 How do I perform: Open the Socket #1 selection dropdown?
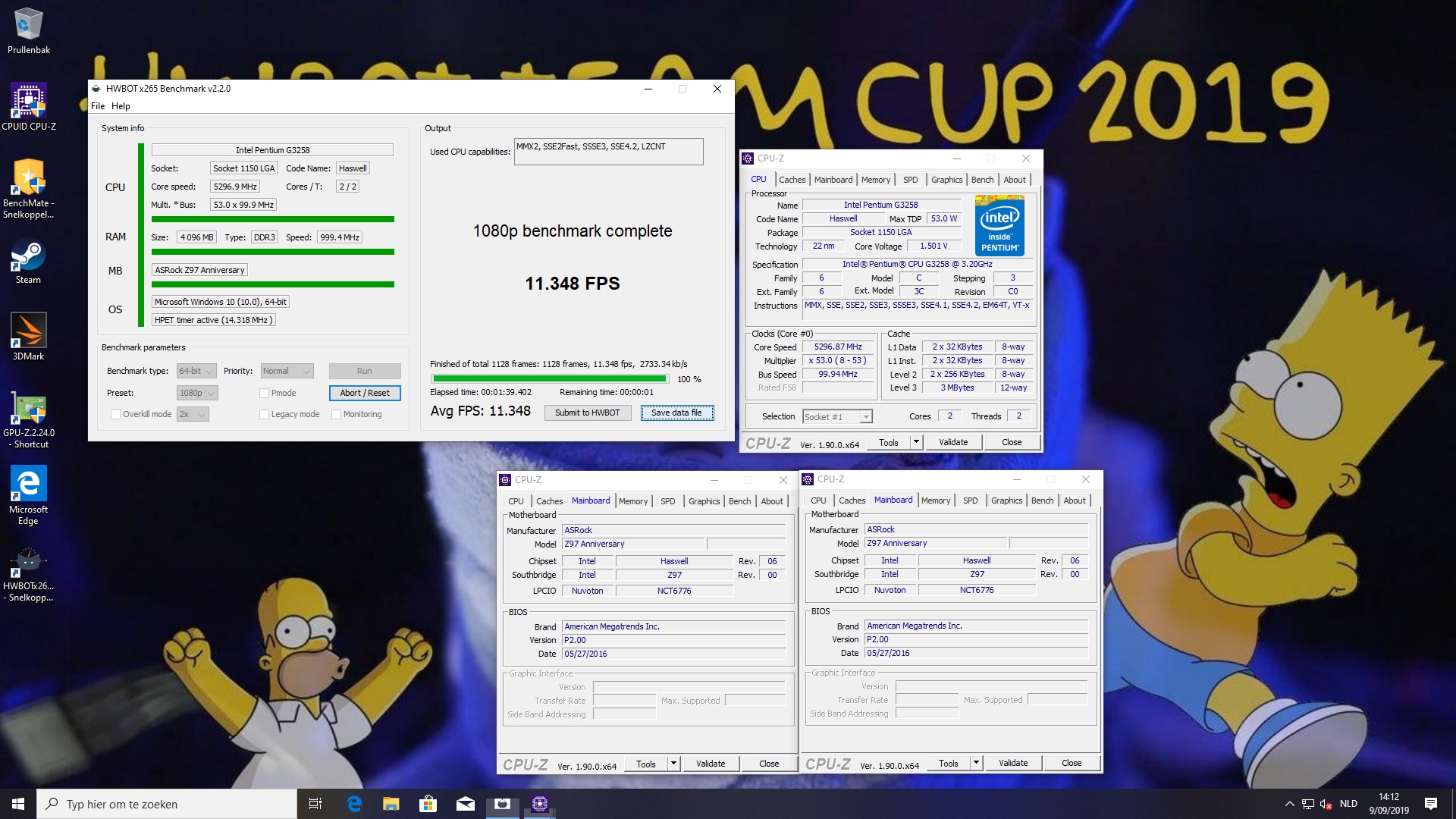(x=838, y=416)
